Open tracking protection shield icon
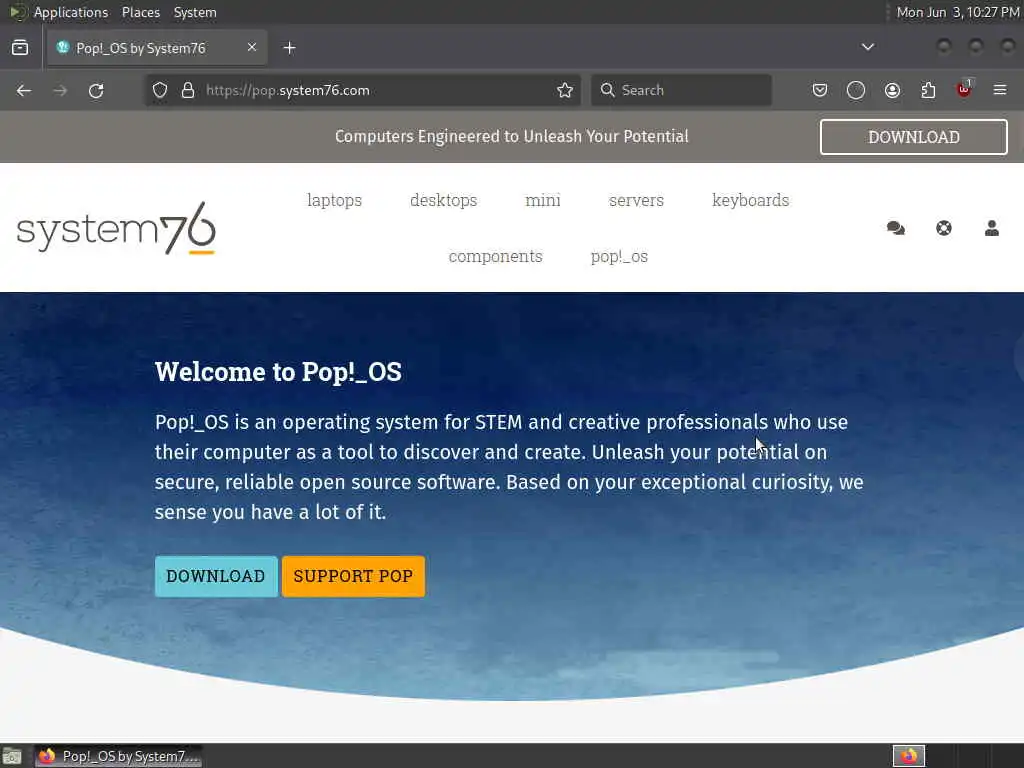The height and width of the screenshot is (768, 1024). pos(160,90)
